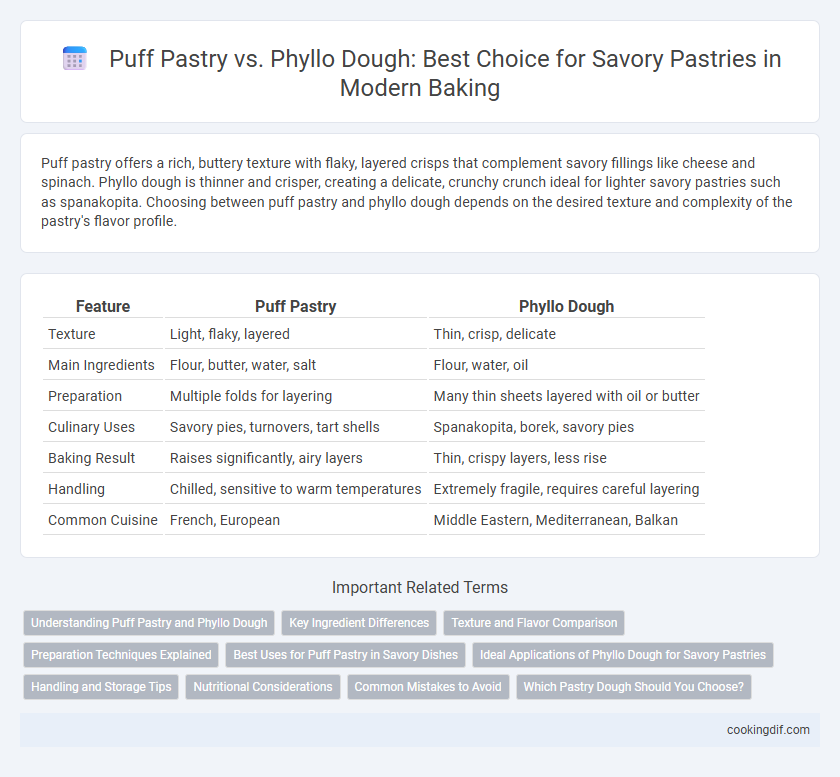
Task: Click the 'Handling and Storage Tips' tag
Action: tap(101, 687)
